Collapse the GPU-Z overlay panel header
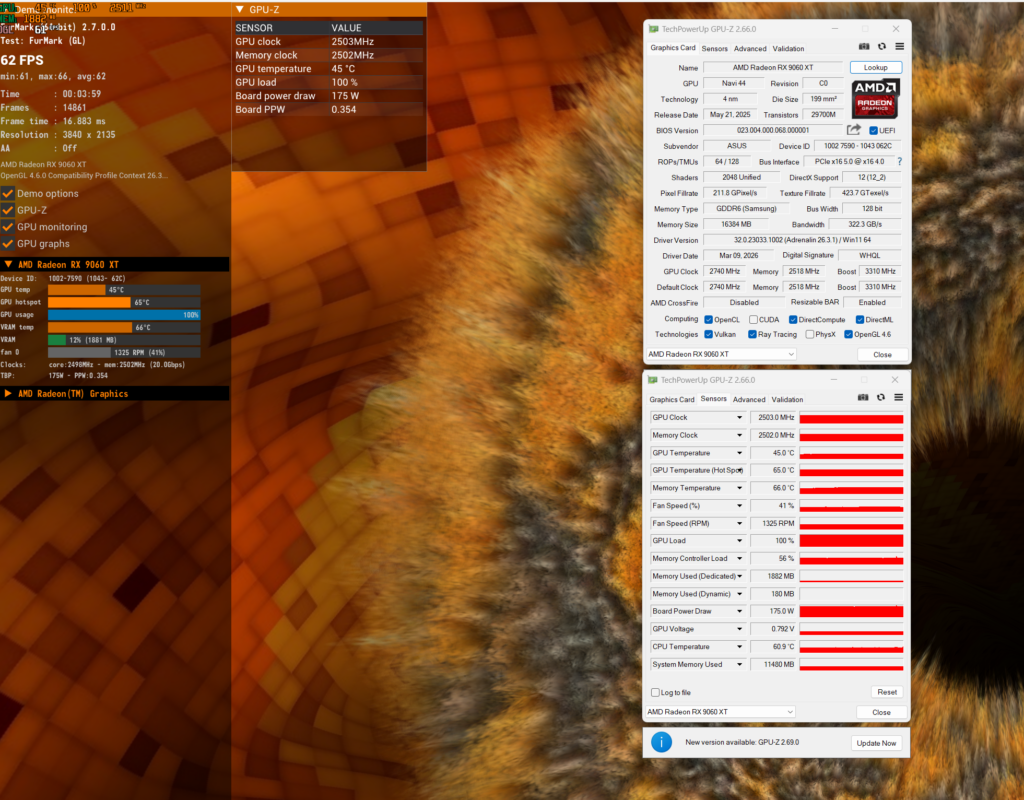Viewport: 1024px width, 800px height. [238, 9]
